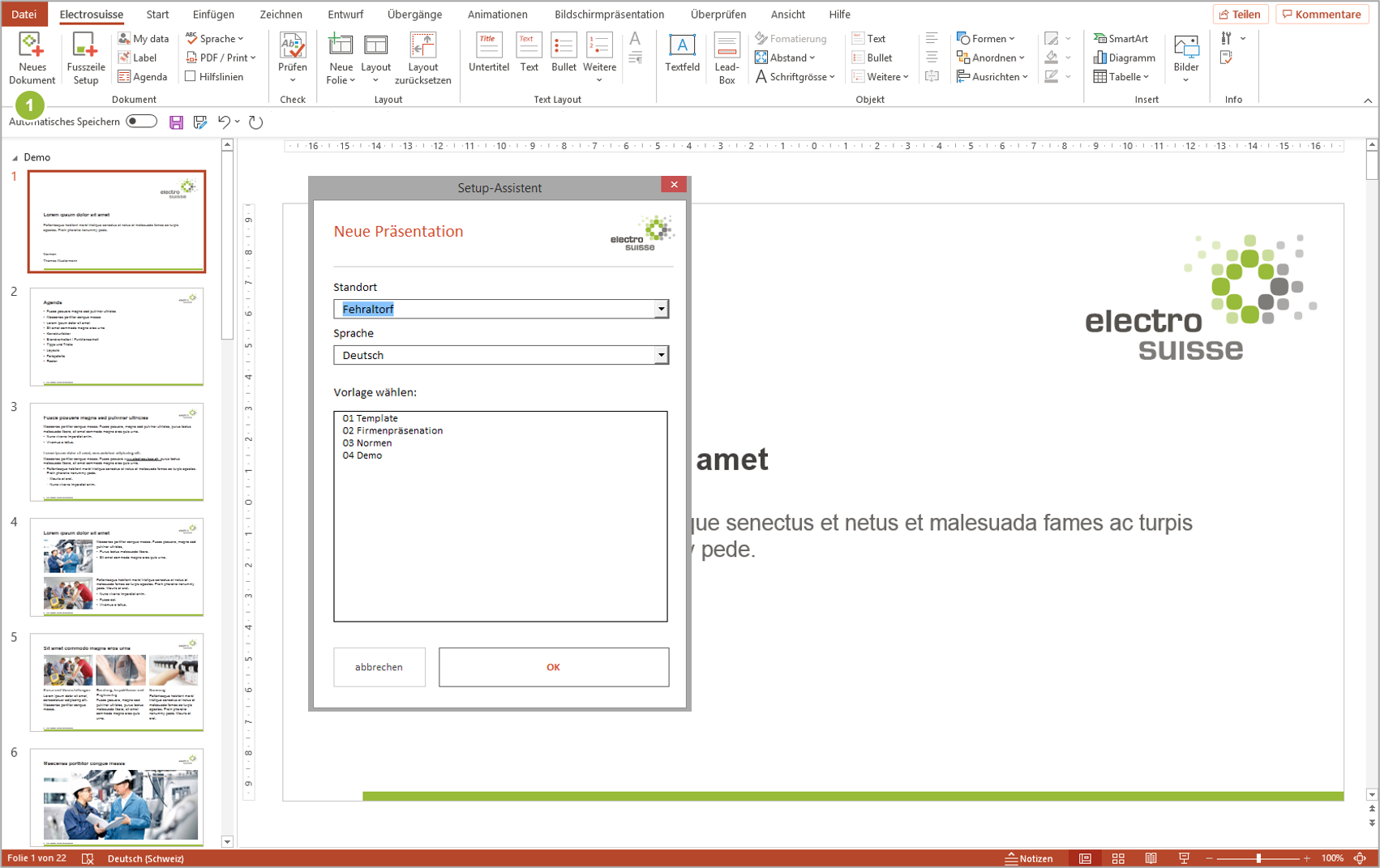Switch to reading view in status bar
1380x868 pixels.
[x=1151, y=858]
